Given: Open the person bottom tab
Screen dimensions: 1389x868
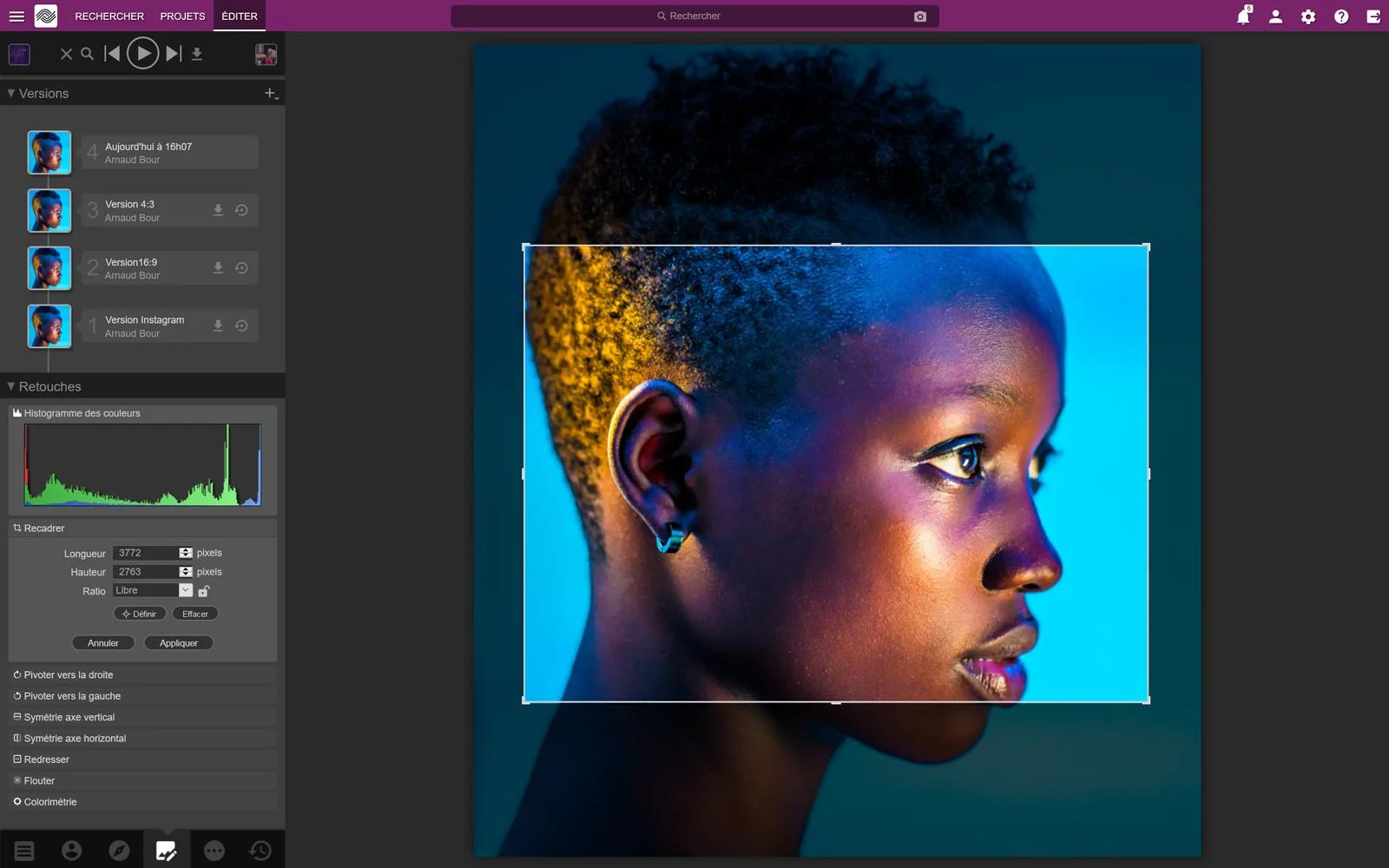Looking at the screenshot, I should click(72, 851).
